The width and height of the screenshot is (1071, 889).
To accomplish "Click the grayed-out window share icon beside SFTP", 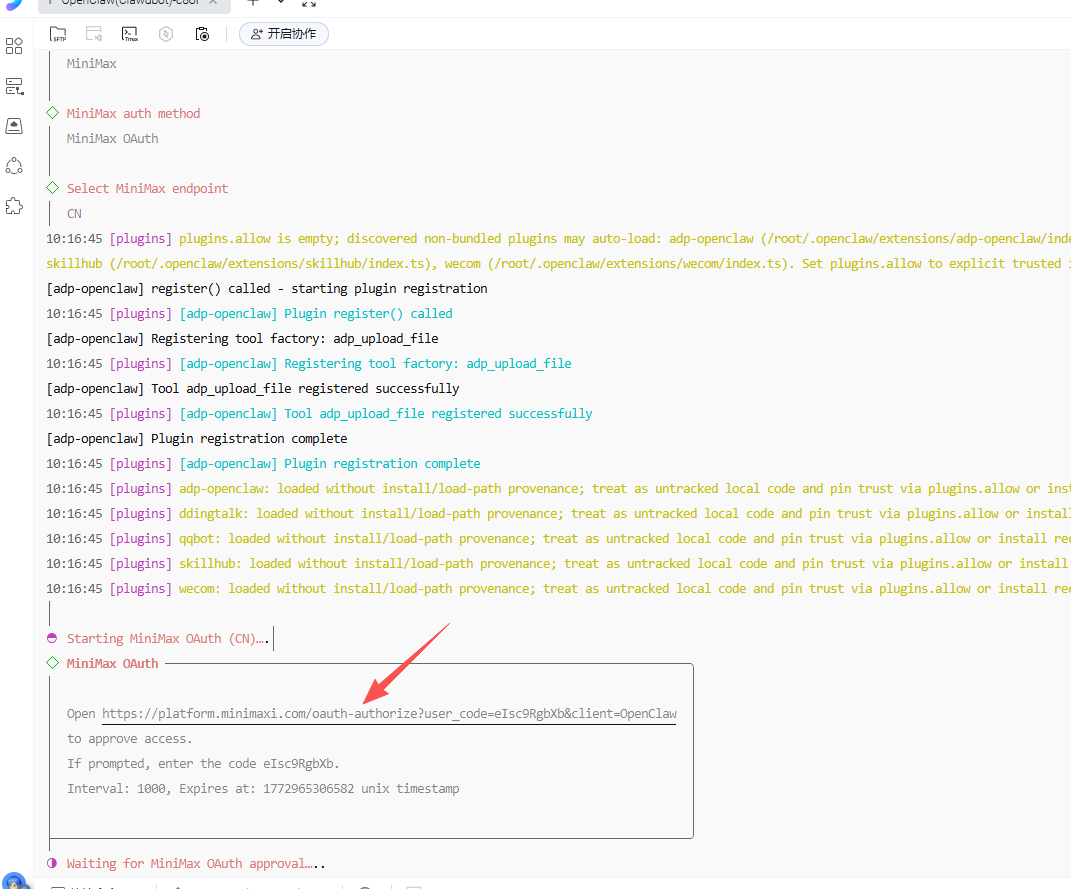I will point(94,34).
